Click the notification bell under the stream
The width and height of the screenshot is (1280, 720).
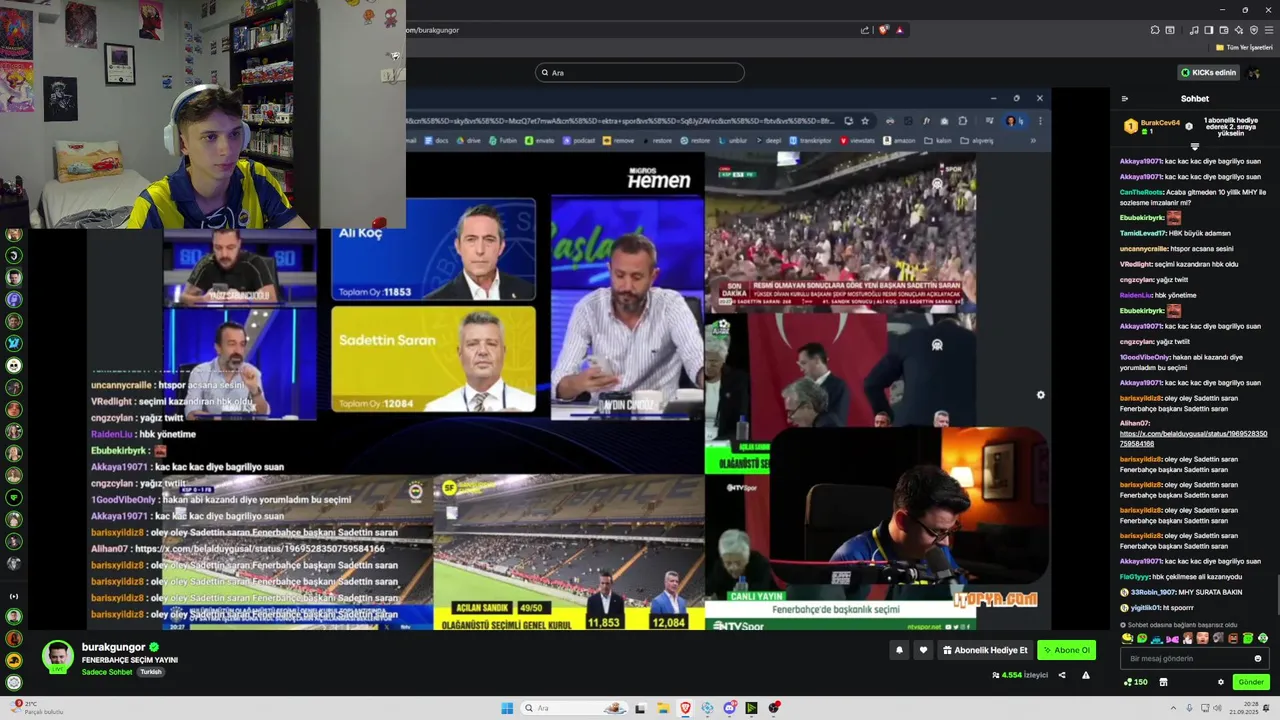[x=898, y=650]
